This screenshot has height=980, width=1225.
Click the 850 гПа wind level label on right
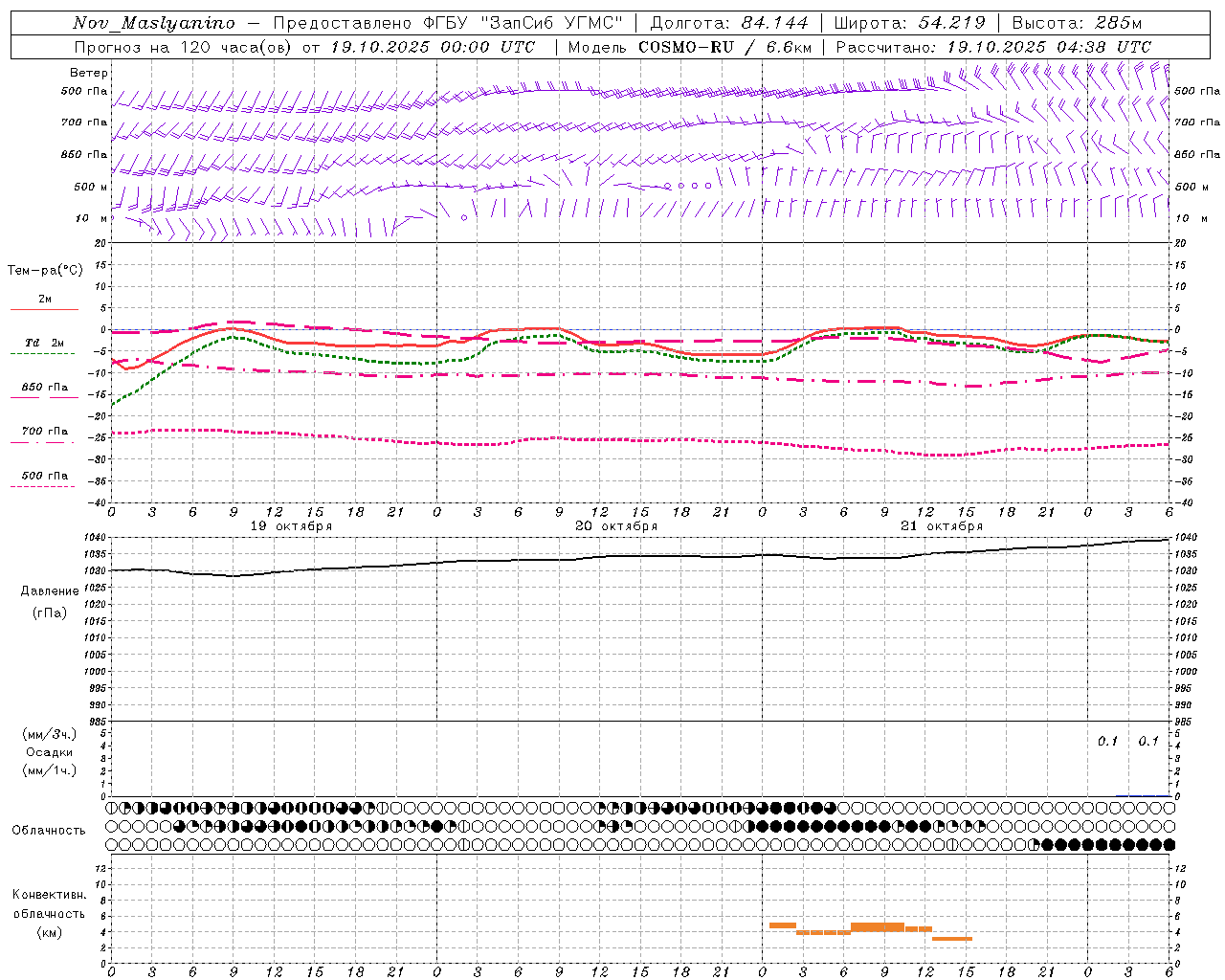pyautogui.click(x=1197, y=154)
